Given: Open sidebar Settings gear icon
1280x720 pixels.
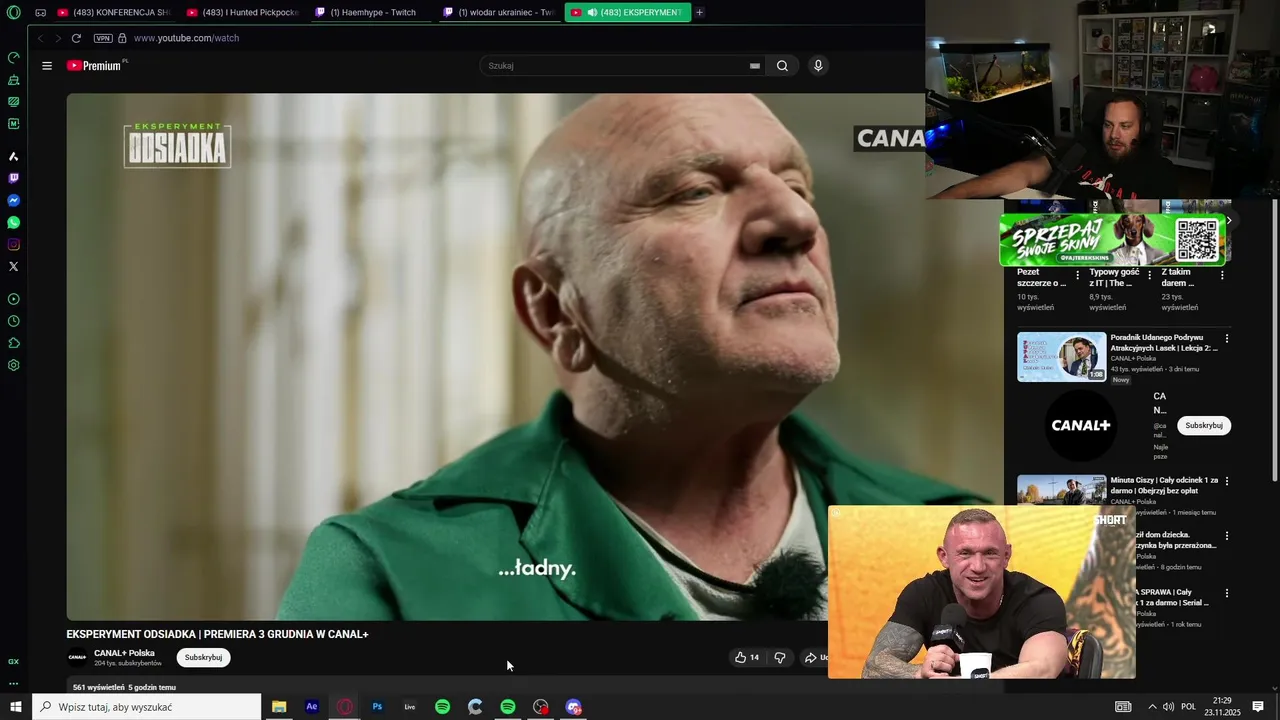Looking at the screenshot, I should [x=13, y=365].
